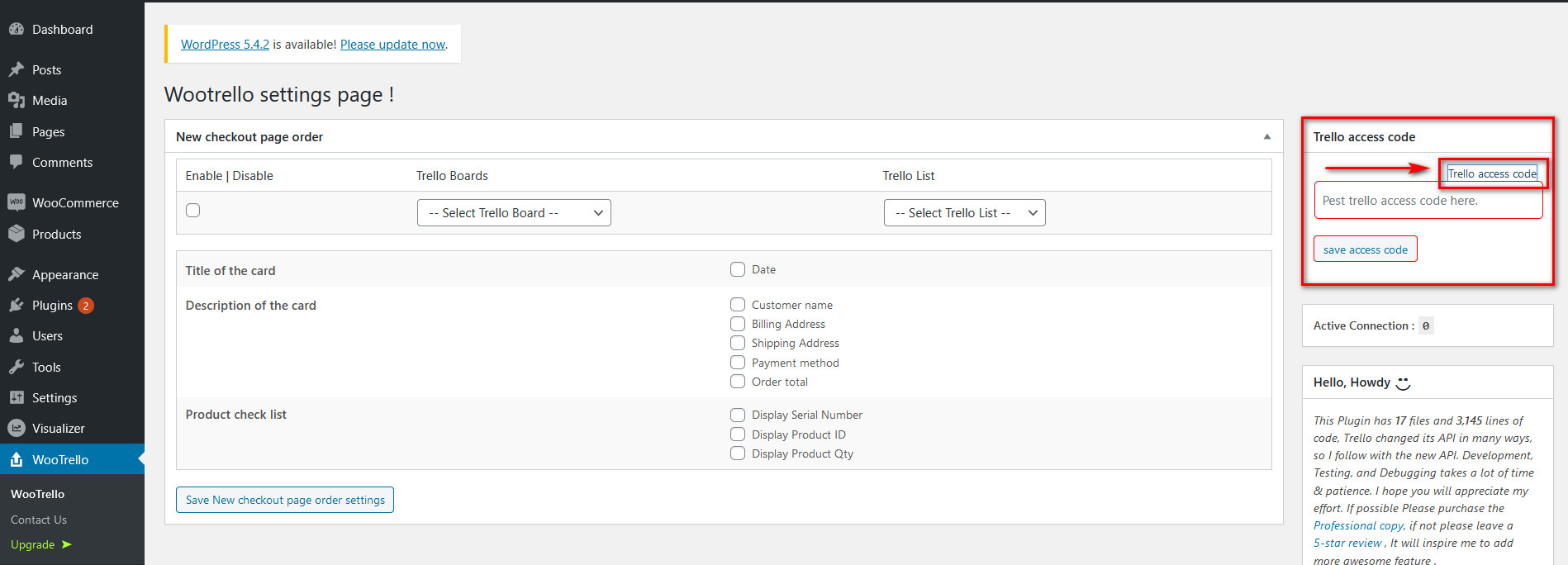Open the 5-star review link
The image size is (1568, 565).
[x=1347, y=543]
